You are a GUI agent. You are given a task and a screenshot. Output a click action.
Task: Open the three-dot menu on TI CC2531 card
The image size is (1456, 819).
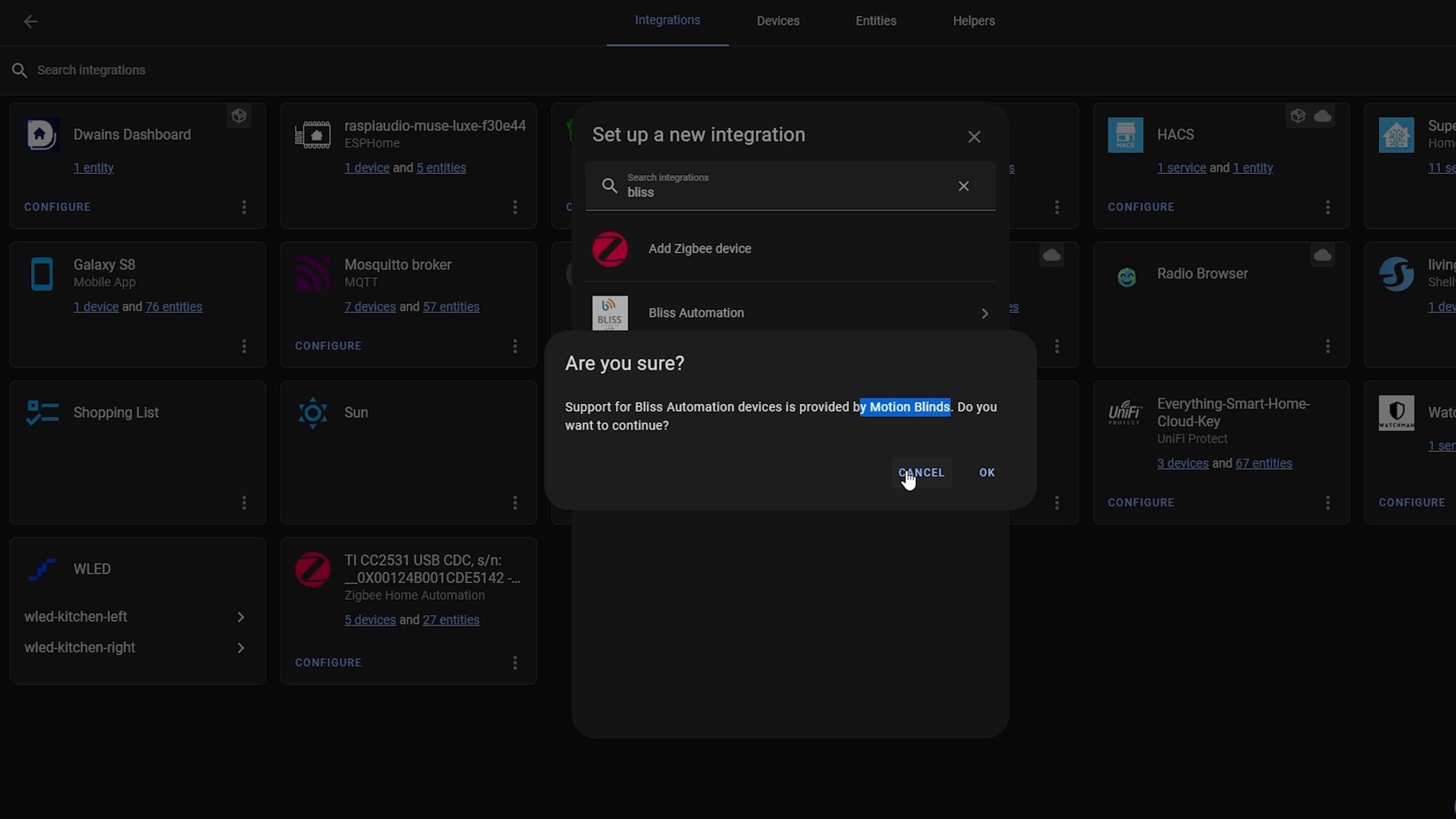tap(515, 663)
